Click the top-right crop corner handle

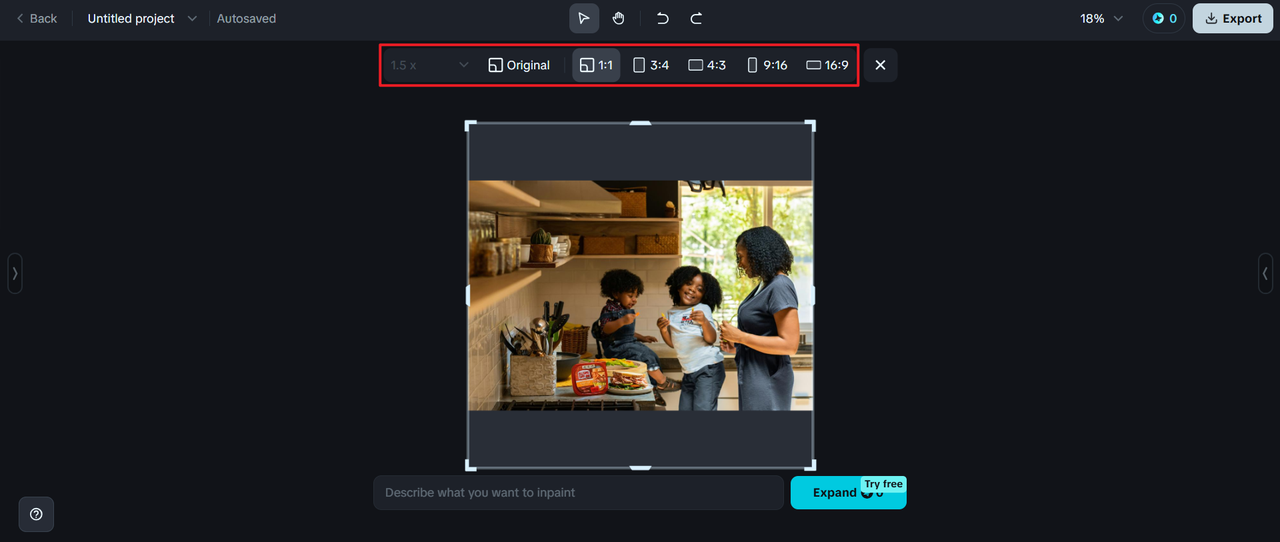coord(810,125)
